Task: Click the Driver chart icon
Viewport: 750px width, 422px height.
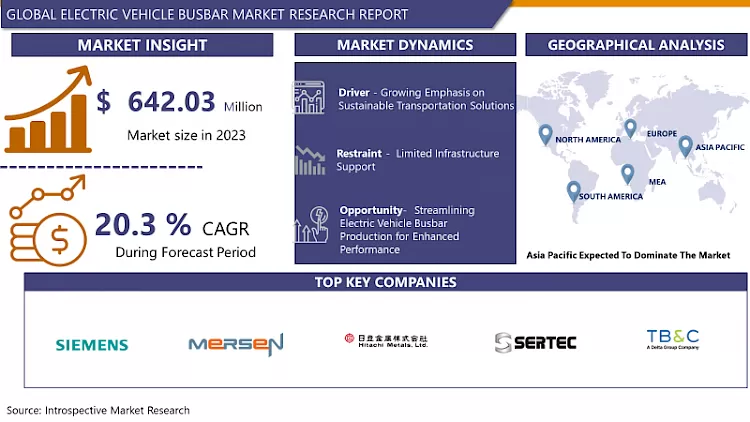Action: tap(309, 98)
